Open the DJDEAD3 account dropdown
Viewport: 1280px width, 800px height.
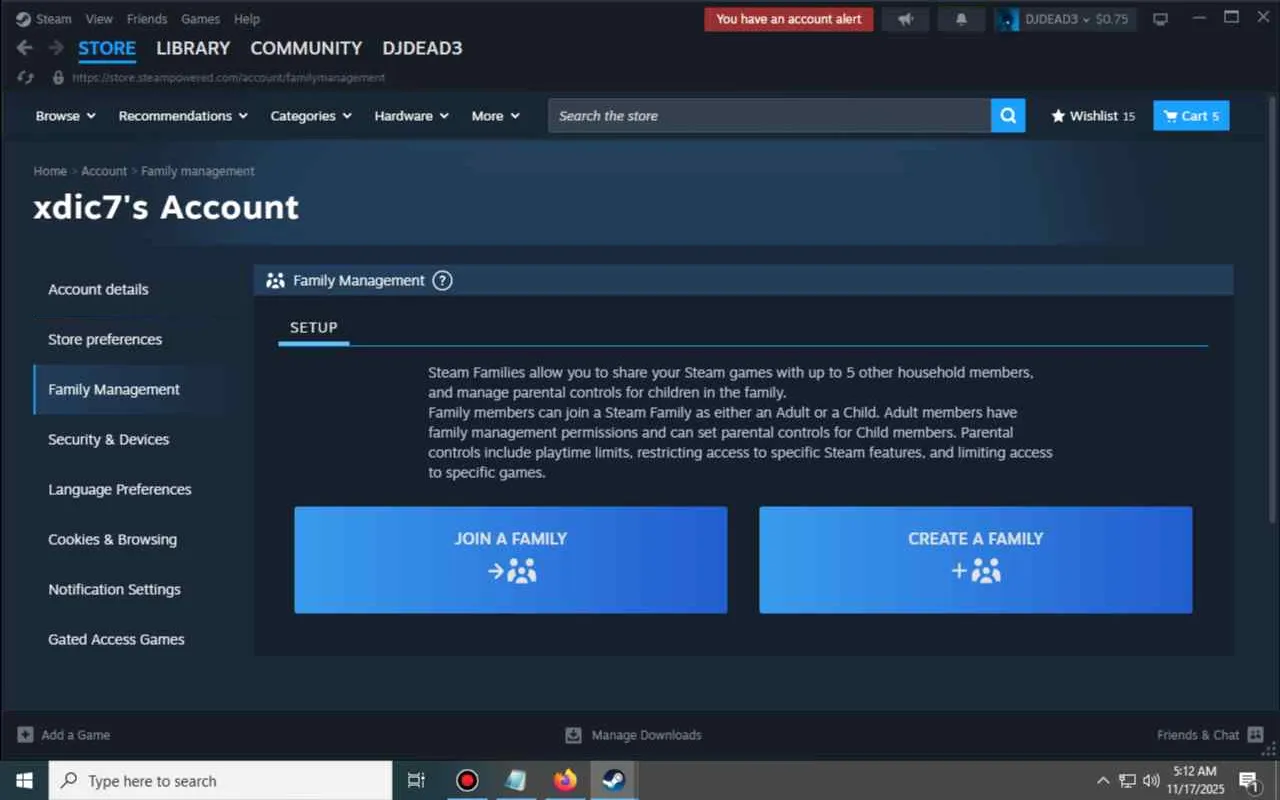1077,19
